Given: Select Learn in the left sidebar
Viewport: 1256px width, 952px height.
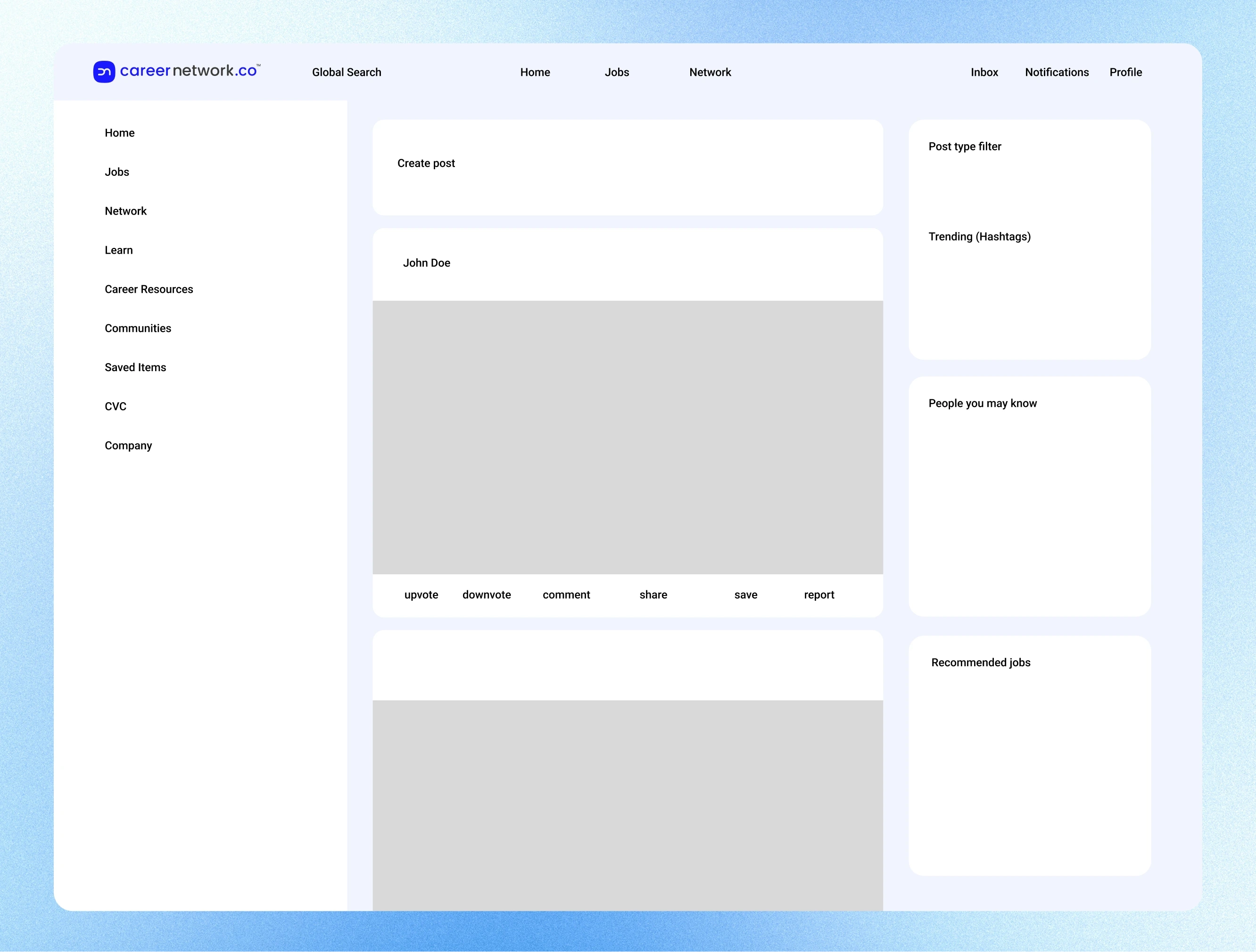Looking at the screenshot, I should click(119, 250).
